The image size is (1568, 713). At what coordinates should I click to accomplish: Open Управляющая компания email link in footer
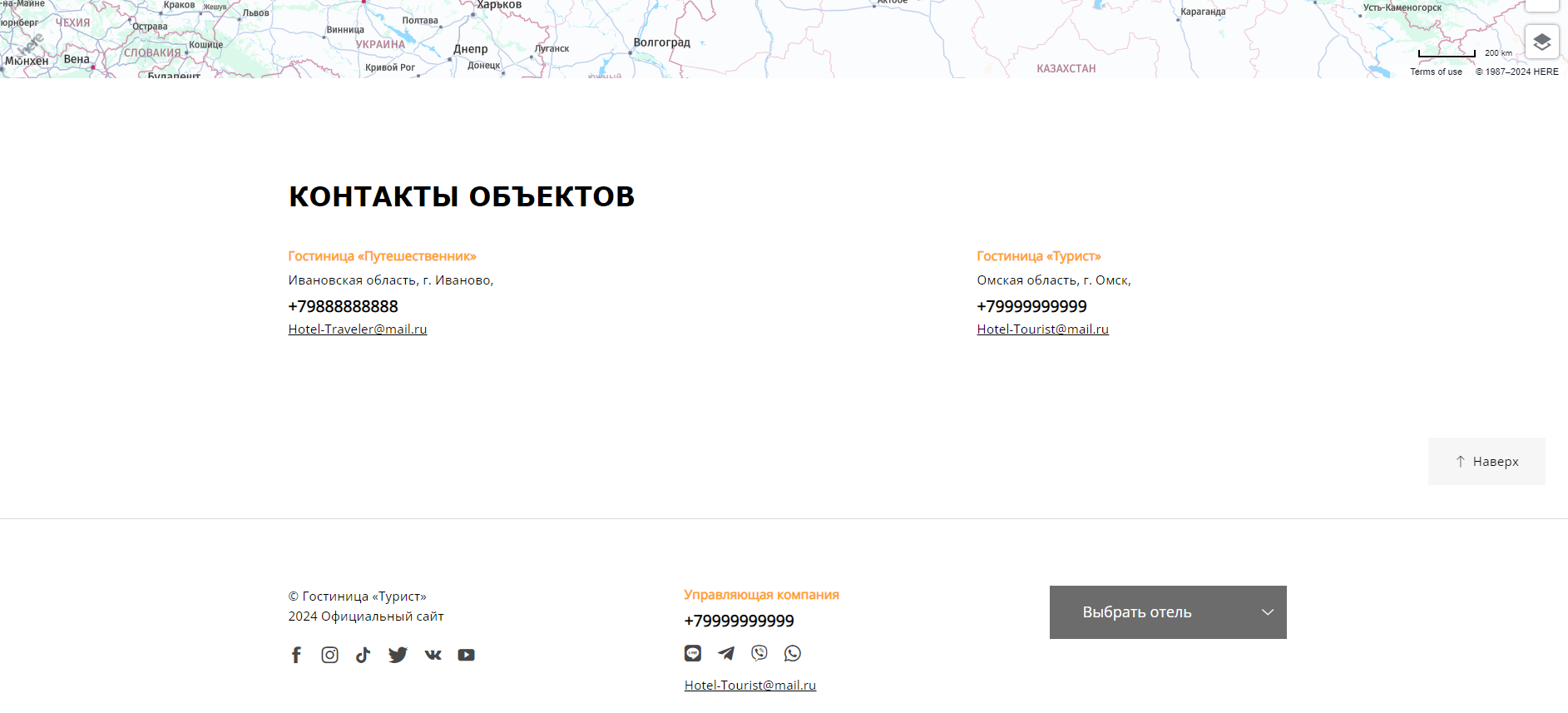click(750, 686)
